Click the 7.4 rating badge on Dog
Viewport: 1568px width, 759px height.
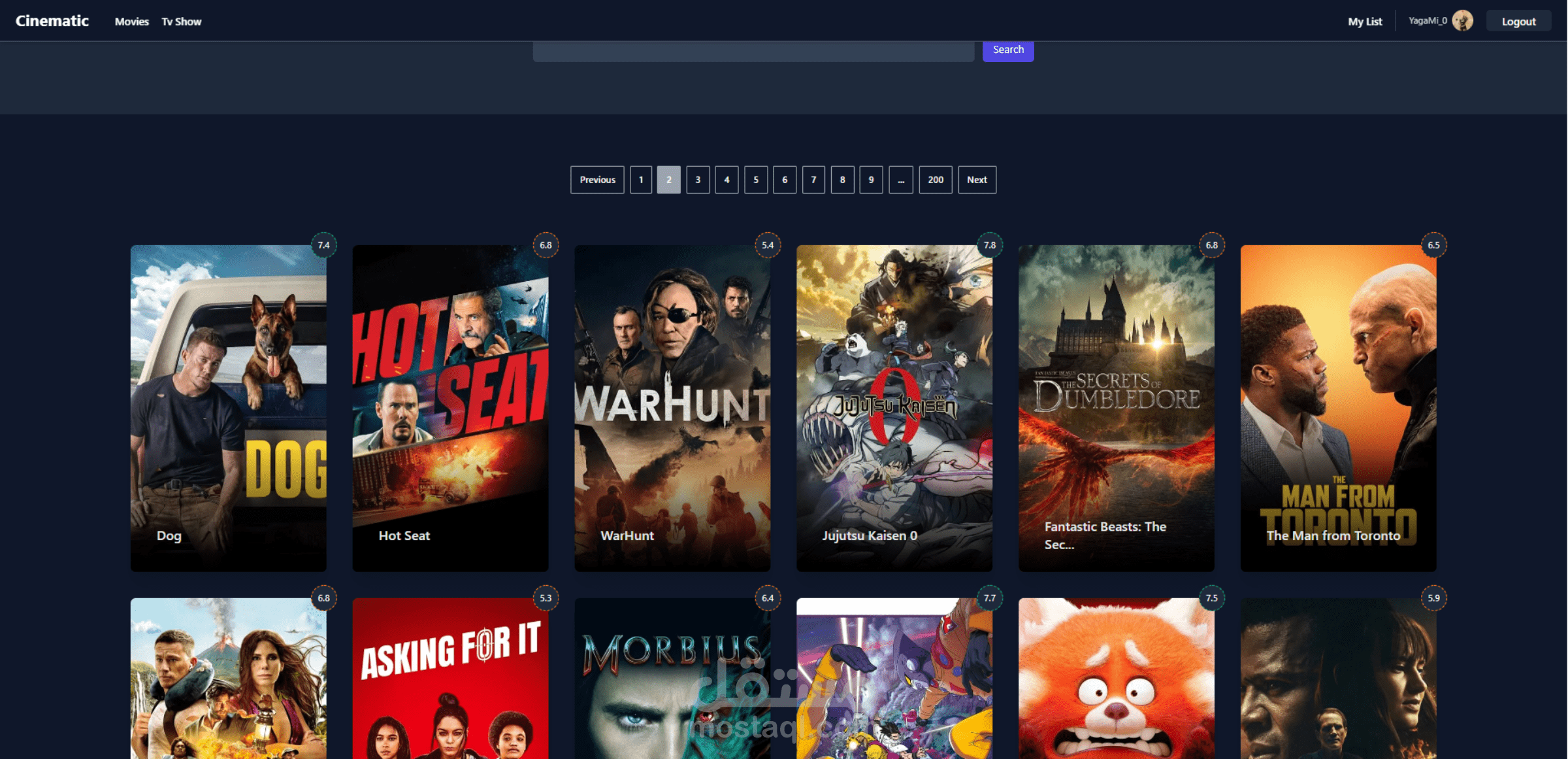(x=323, y=245)
